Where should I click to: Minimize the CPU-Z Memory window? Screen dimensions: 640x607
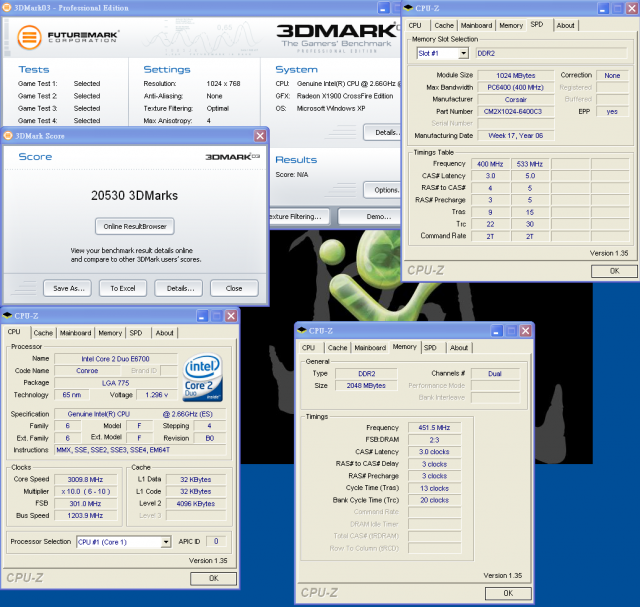(496, 330)
